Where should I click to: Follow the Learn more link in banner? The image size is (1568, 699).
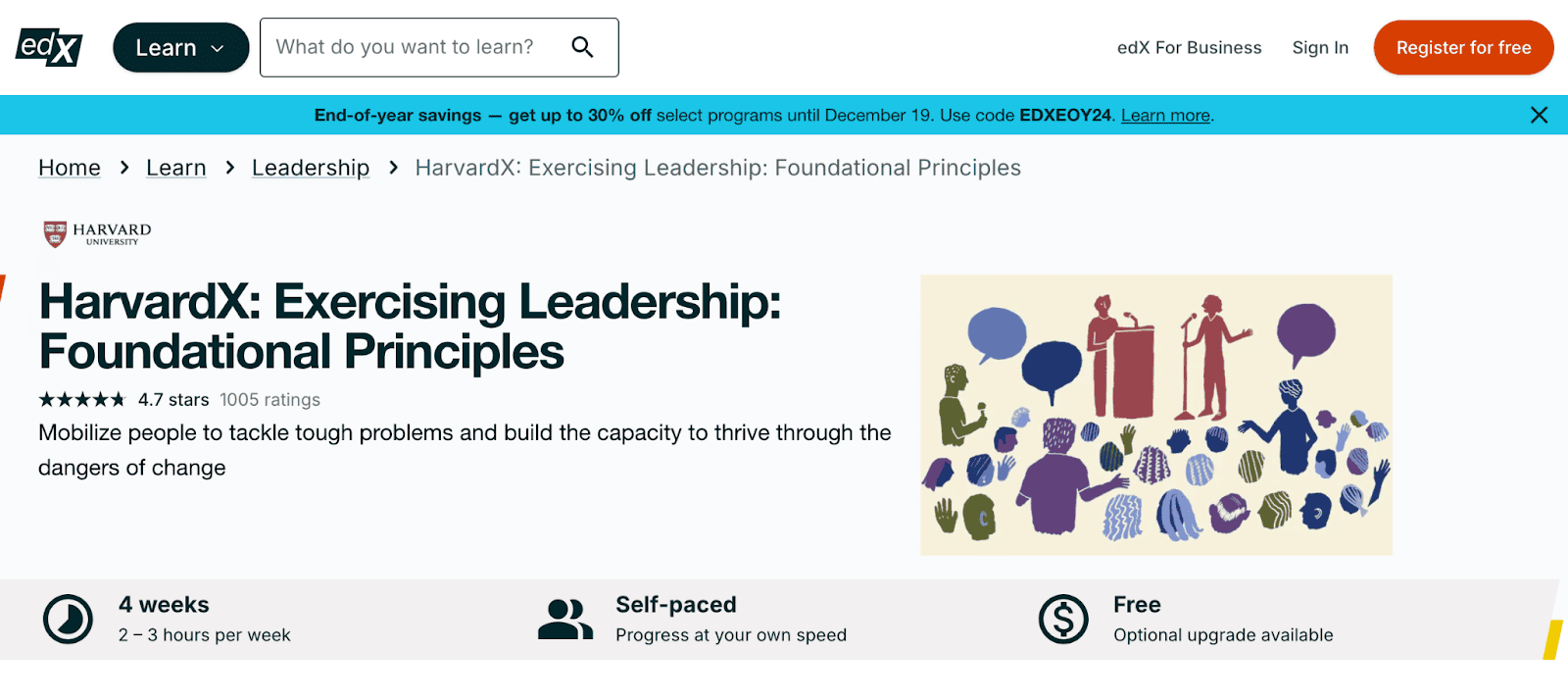1165,116
